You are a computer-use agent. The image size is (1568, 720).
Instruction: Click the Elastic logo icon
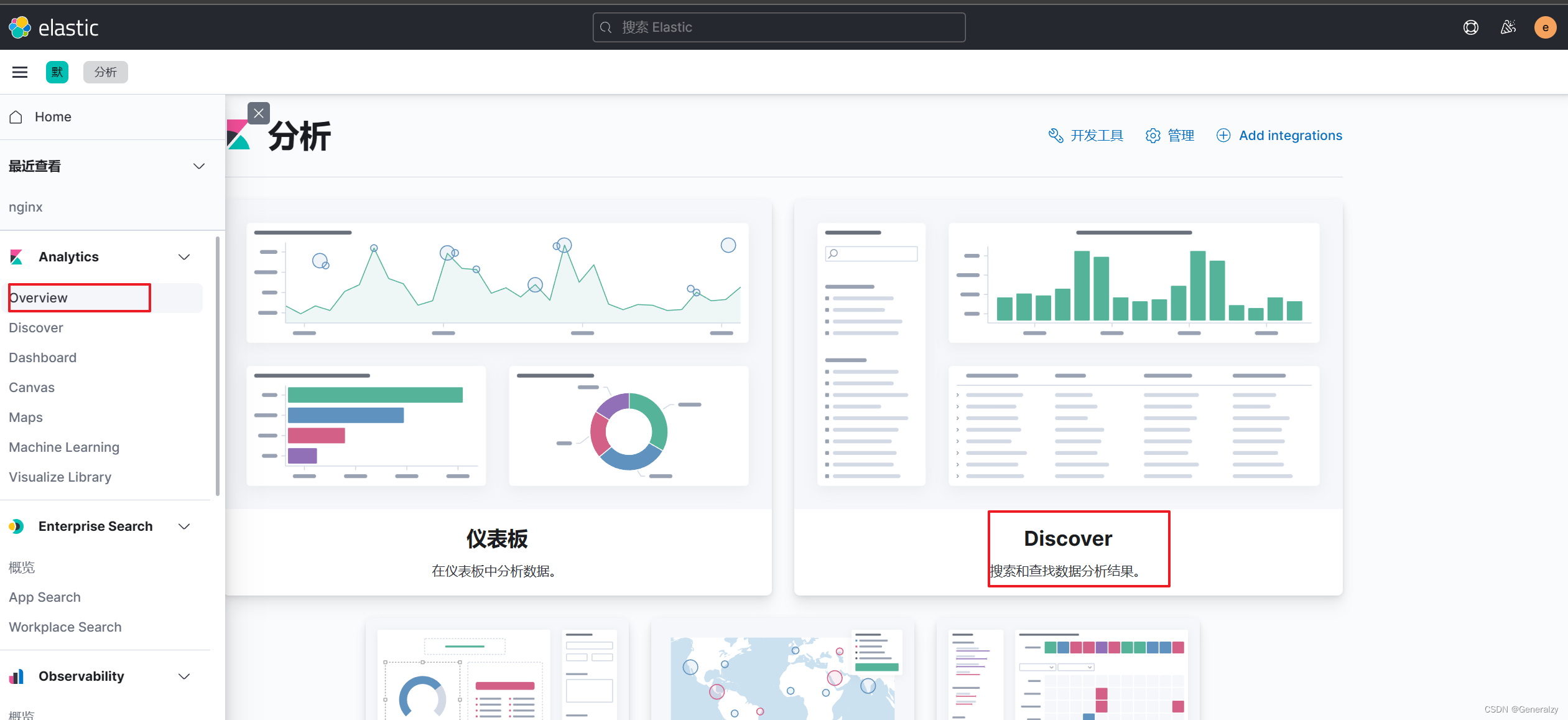[20, 27]
